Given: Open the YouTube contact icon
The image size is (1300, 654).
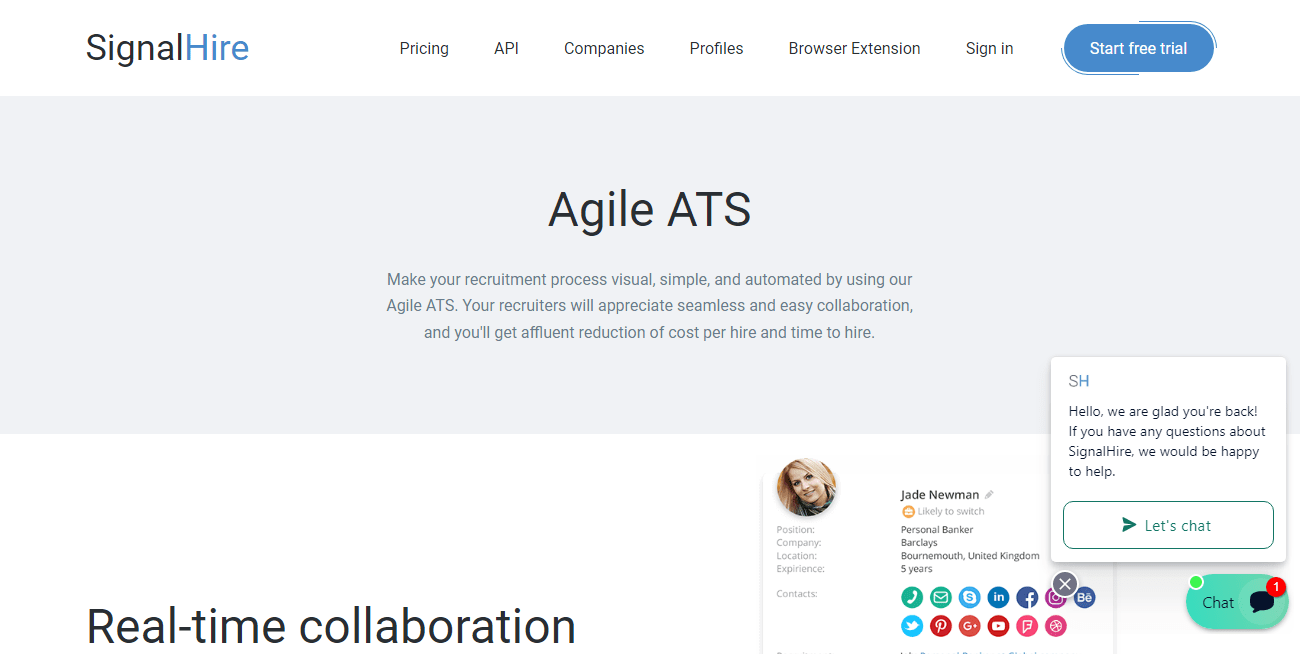Looking at the screenshot, I should (x=999, y=626).
